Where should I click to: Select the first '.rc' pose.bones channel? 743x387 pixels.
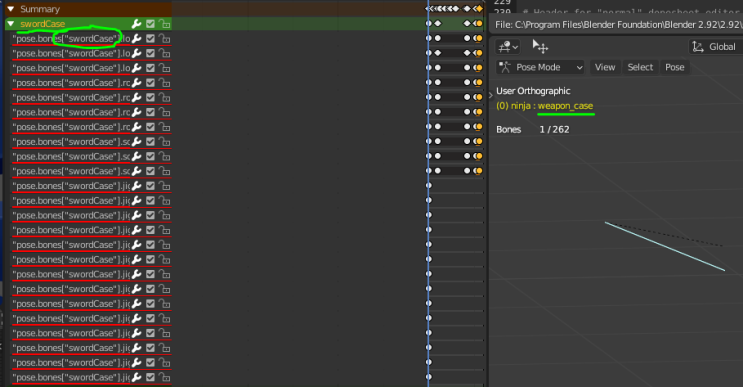click(71, 83)
